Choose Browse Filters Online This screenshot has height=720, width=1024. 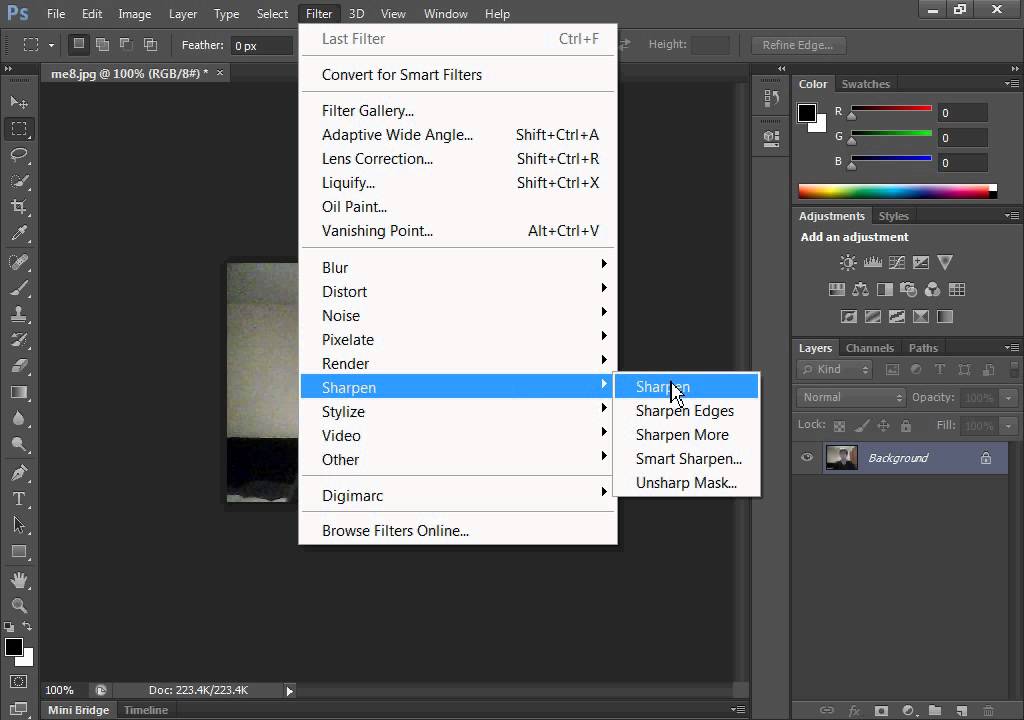tap(458, 531)
